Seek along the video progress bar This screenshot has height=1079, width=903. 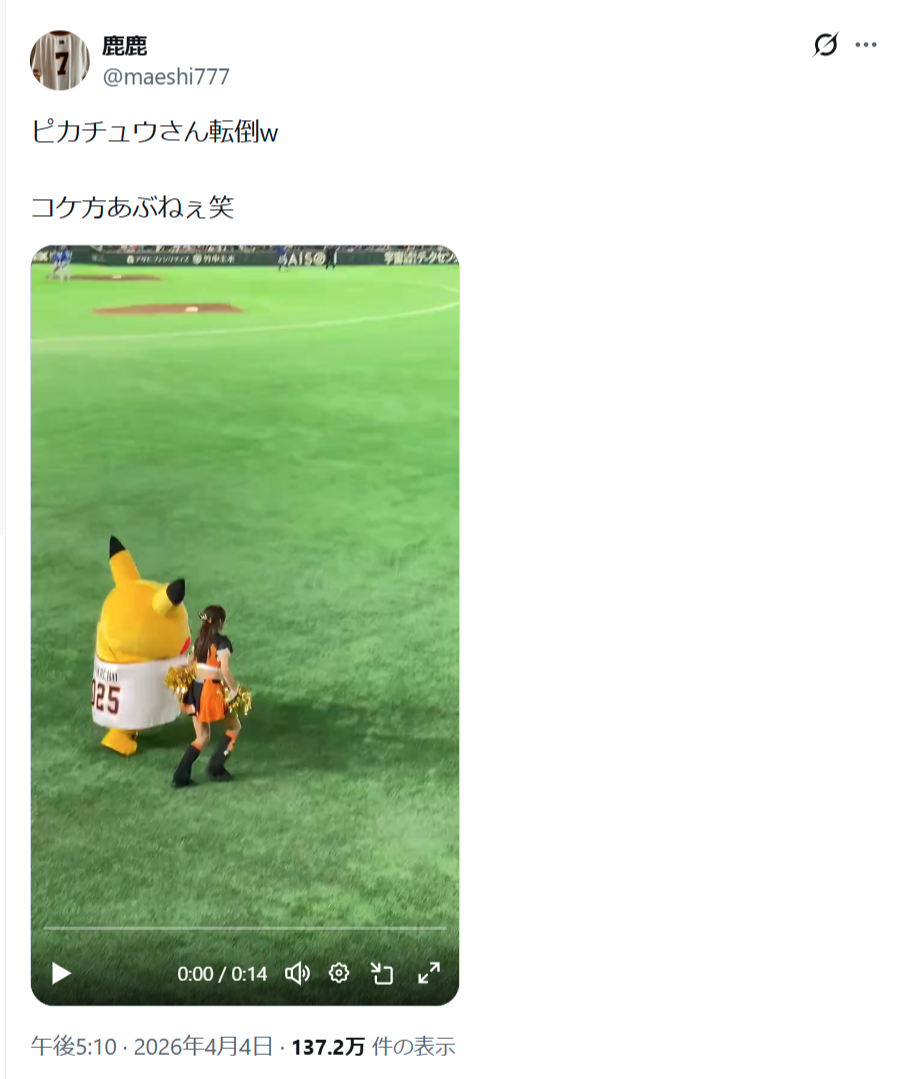pos(244,928)
